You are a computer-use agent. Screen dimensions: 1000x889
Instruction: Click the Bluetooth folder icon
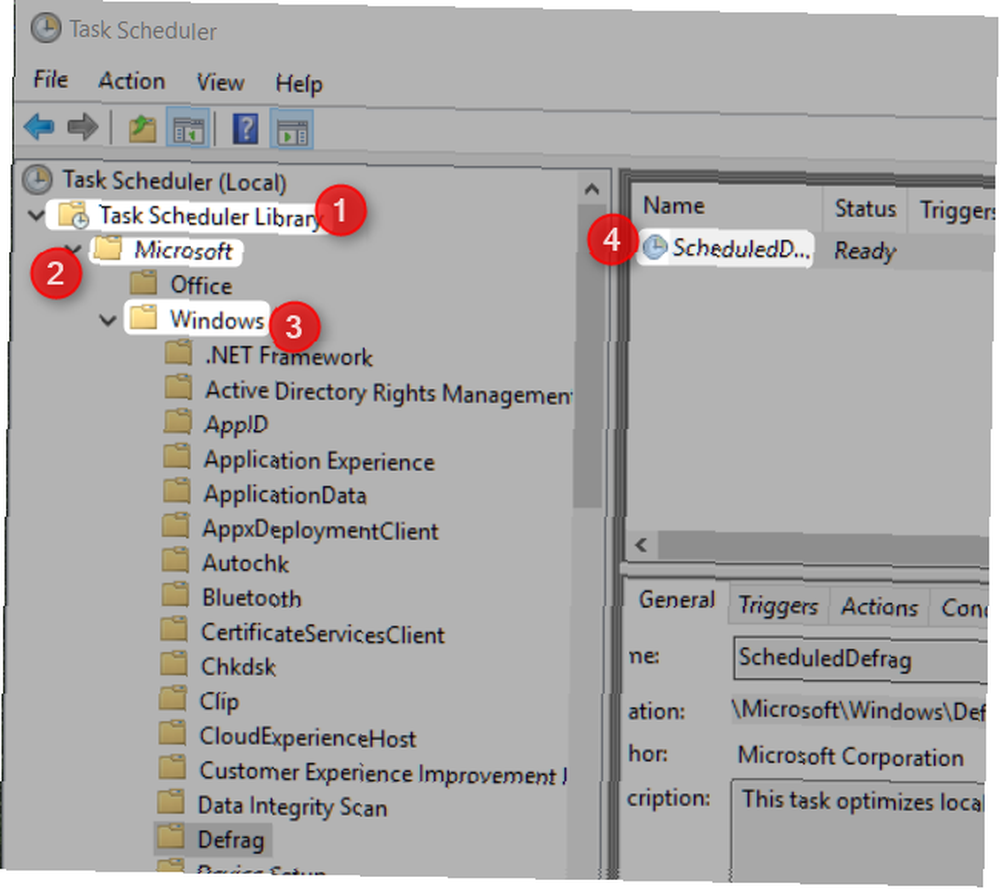[x=175, y=595]
